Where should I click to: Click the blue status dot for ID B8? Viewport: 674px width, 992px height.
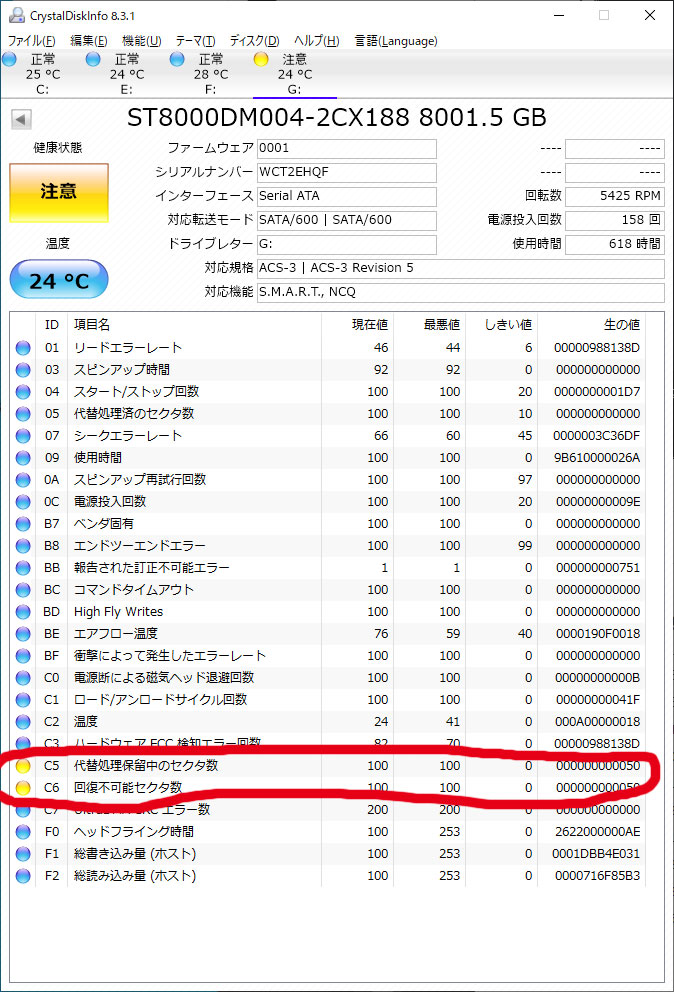[x=23, y=546]
